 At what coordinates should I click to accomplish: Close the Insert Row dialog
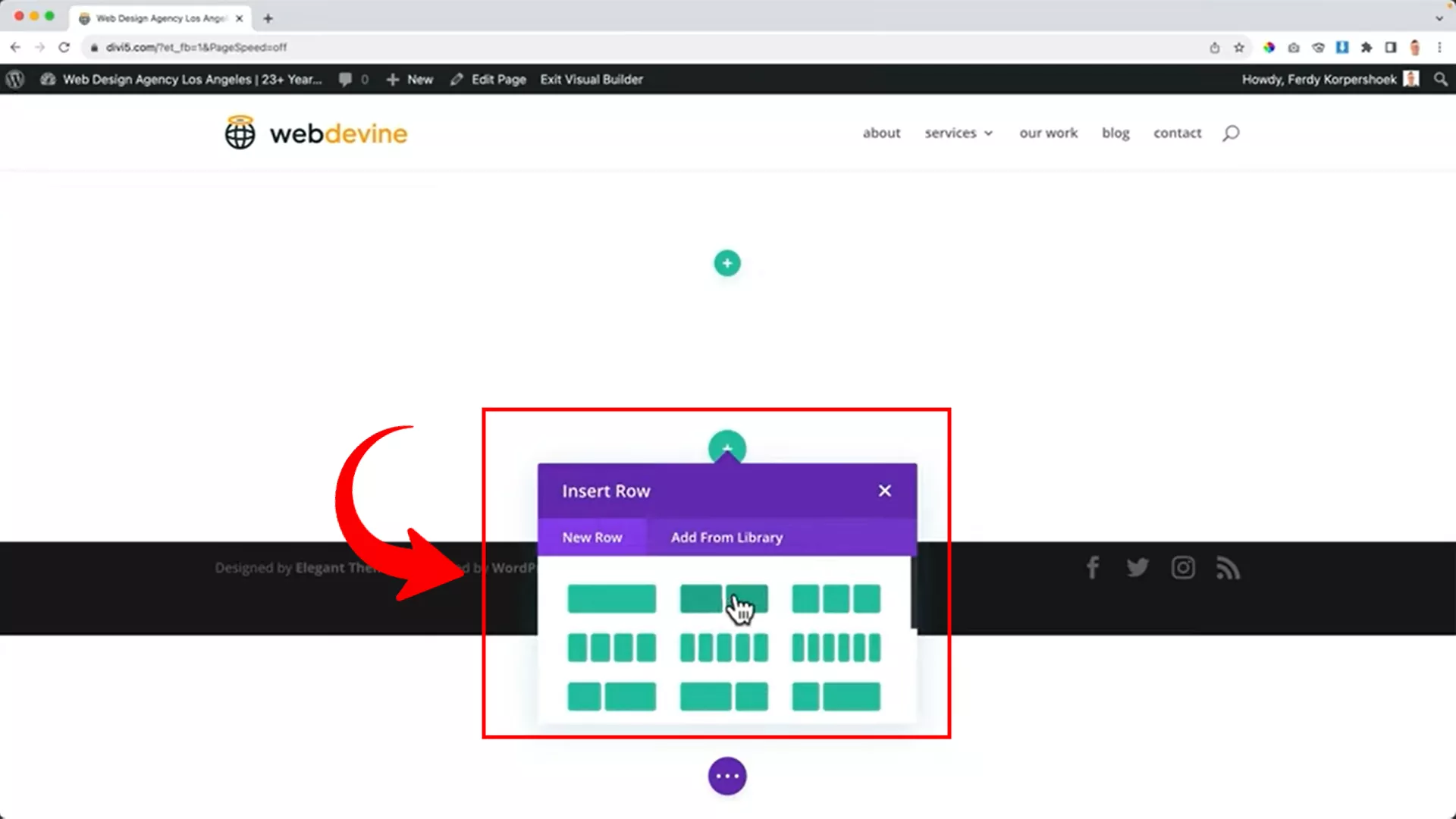click(884, 491)
